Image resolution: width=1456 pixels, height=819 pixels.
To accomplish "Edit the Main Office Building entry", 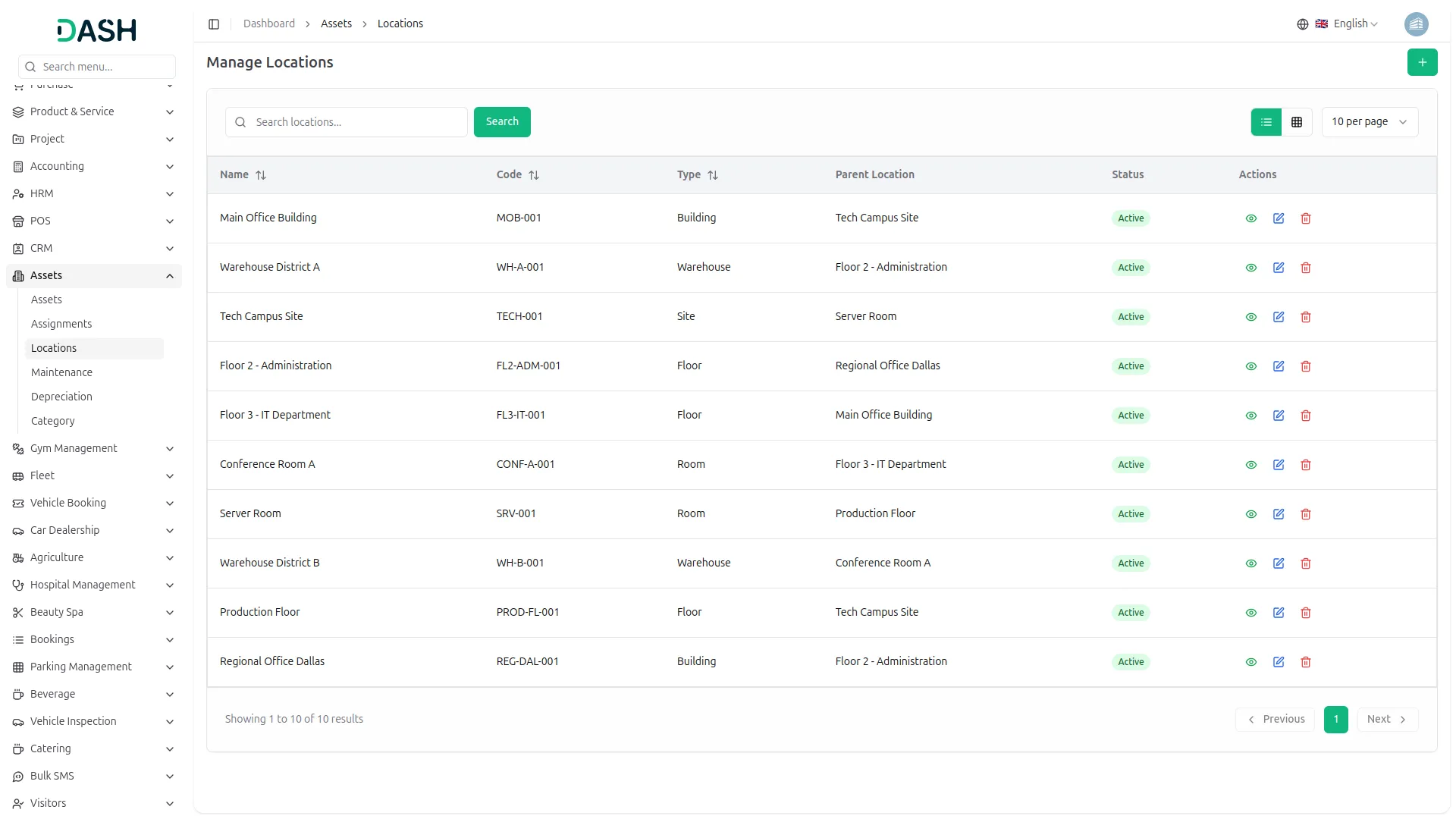I will coord(1279,218).
